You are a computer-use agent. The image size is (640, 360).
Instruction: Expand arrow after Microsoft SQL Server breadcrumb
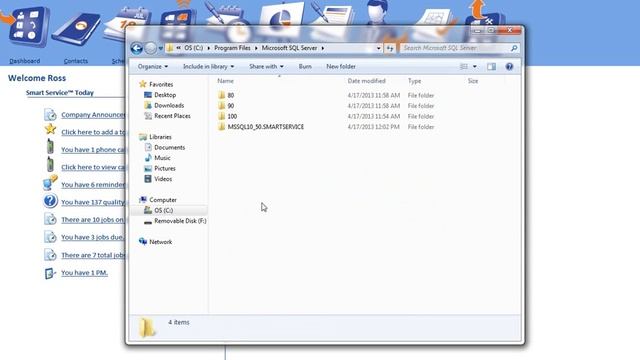coord(322,48)
